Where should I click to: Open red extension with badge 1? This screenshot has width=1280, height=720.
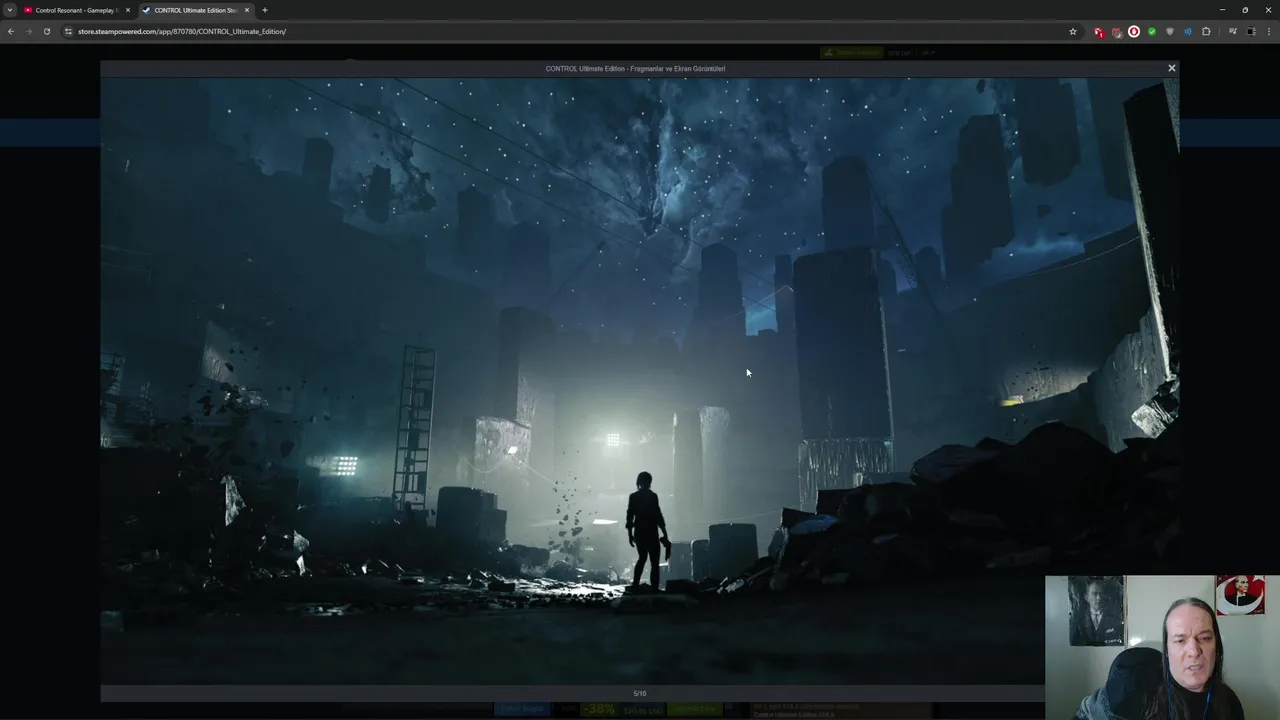1099,32
